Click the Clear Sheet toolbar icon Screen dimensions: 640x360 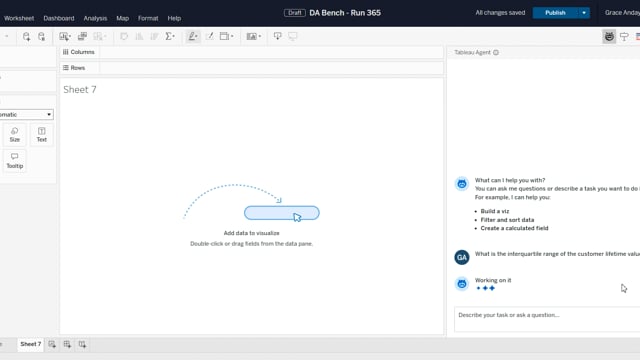click(x=98, y=36)
